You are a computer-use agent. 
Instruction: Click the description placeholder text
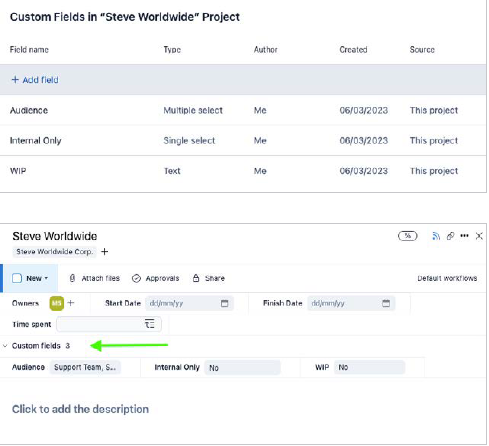pyautogui.click(x=80, y=409)
